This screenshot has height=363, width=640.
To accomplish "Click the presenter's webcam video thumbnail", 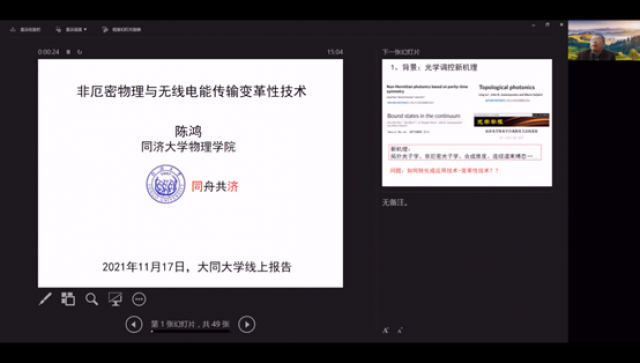I will pyautogui.click(x=604, y=40).
